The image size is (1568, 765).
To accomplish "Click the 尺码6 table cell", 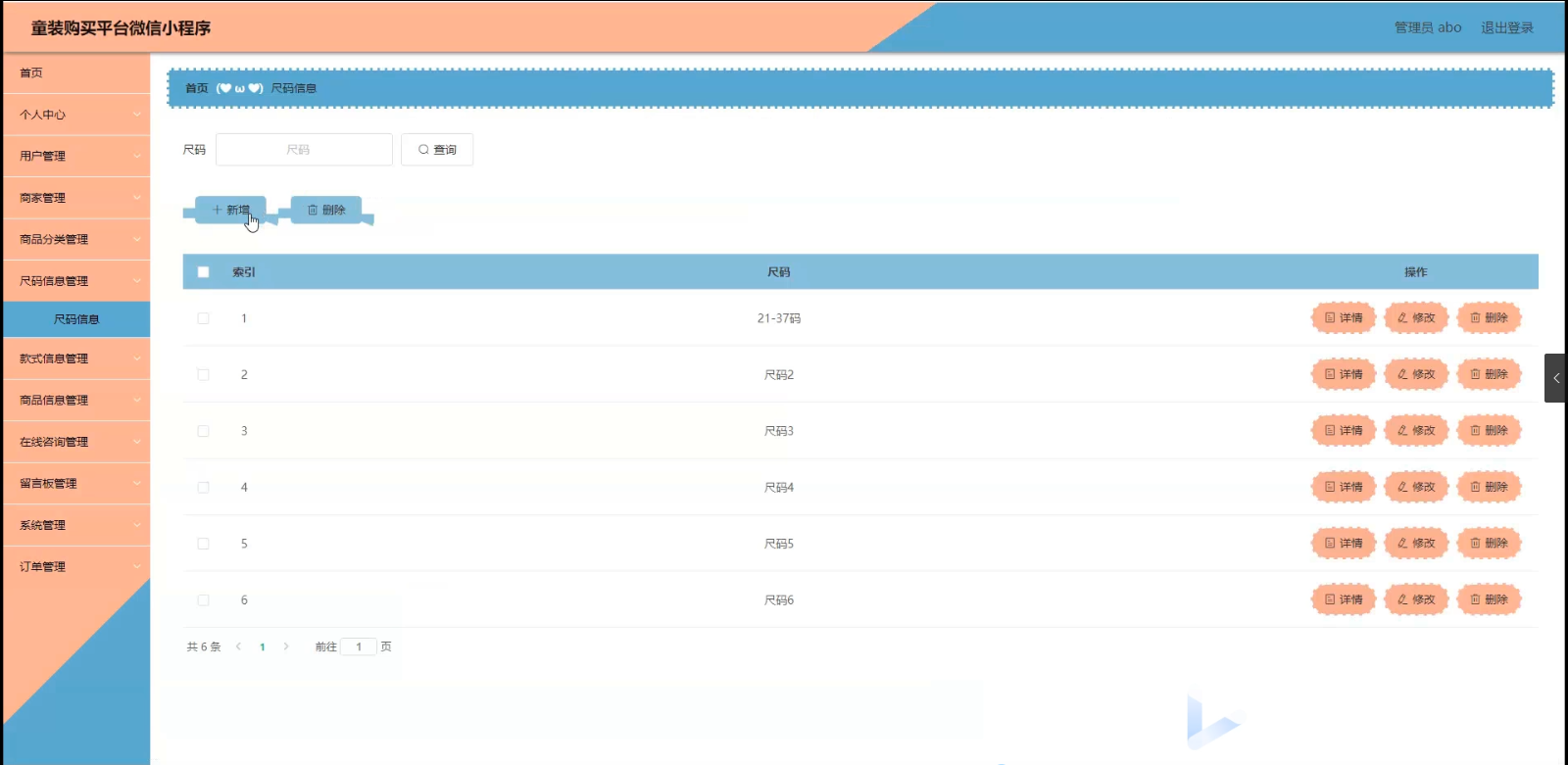I will (x=779, y=599).
